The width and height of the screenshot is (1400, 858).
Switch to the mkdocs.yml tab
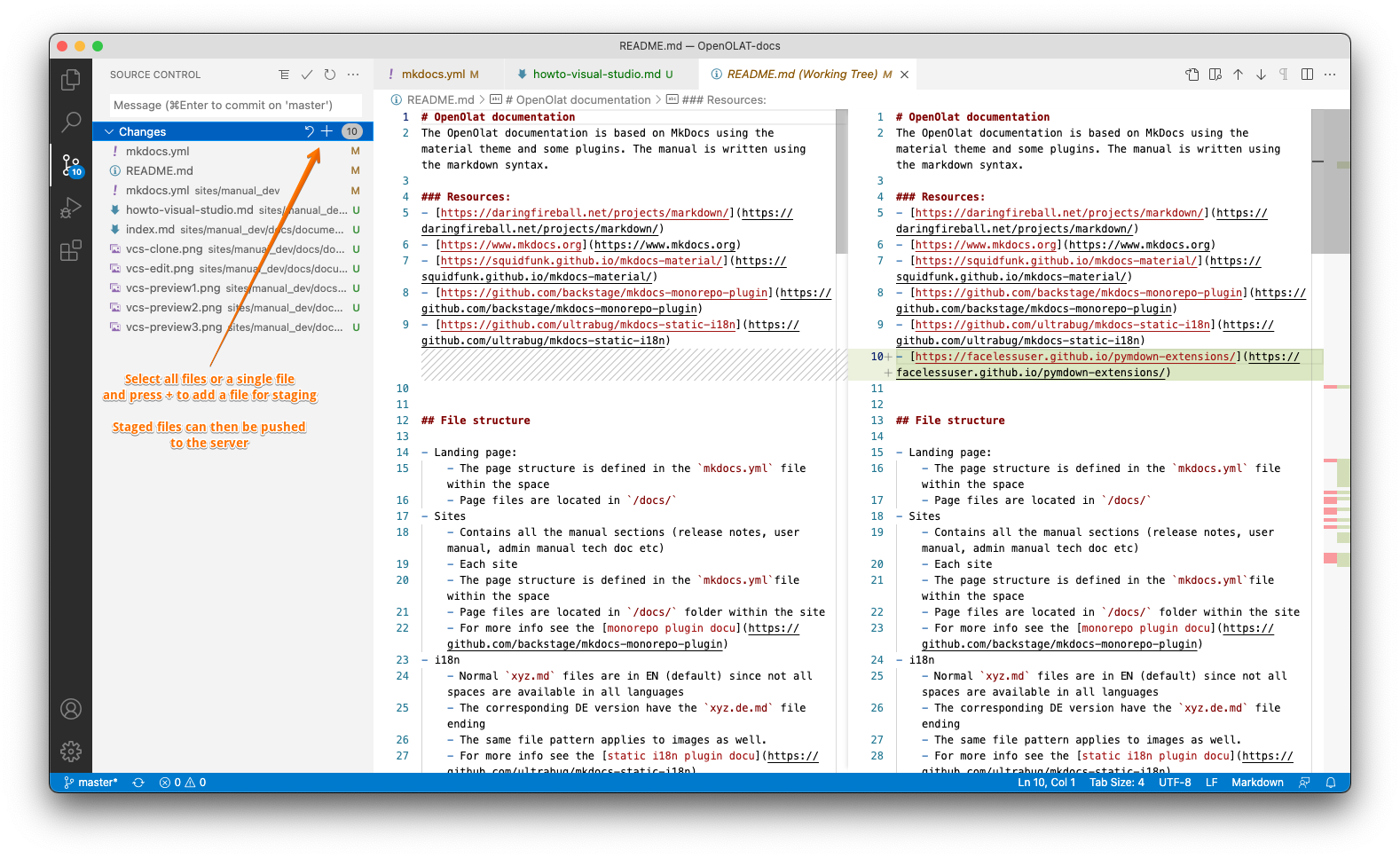pyautogui.click(x=433, y=75)
